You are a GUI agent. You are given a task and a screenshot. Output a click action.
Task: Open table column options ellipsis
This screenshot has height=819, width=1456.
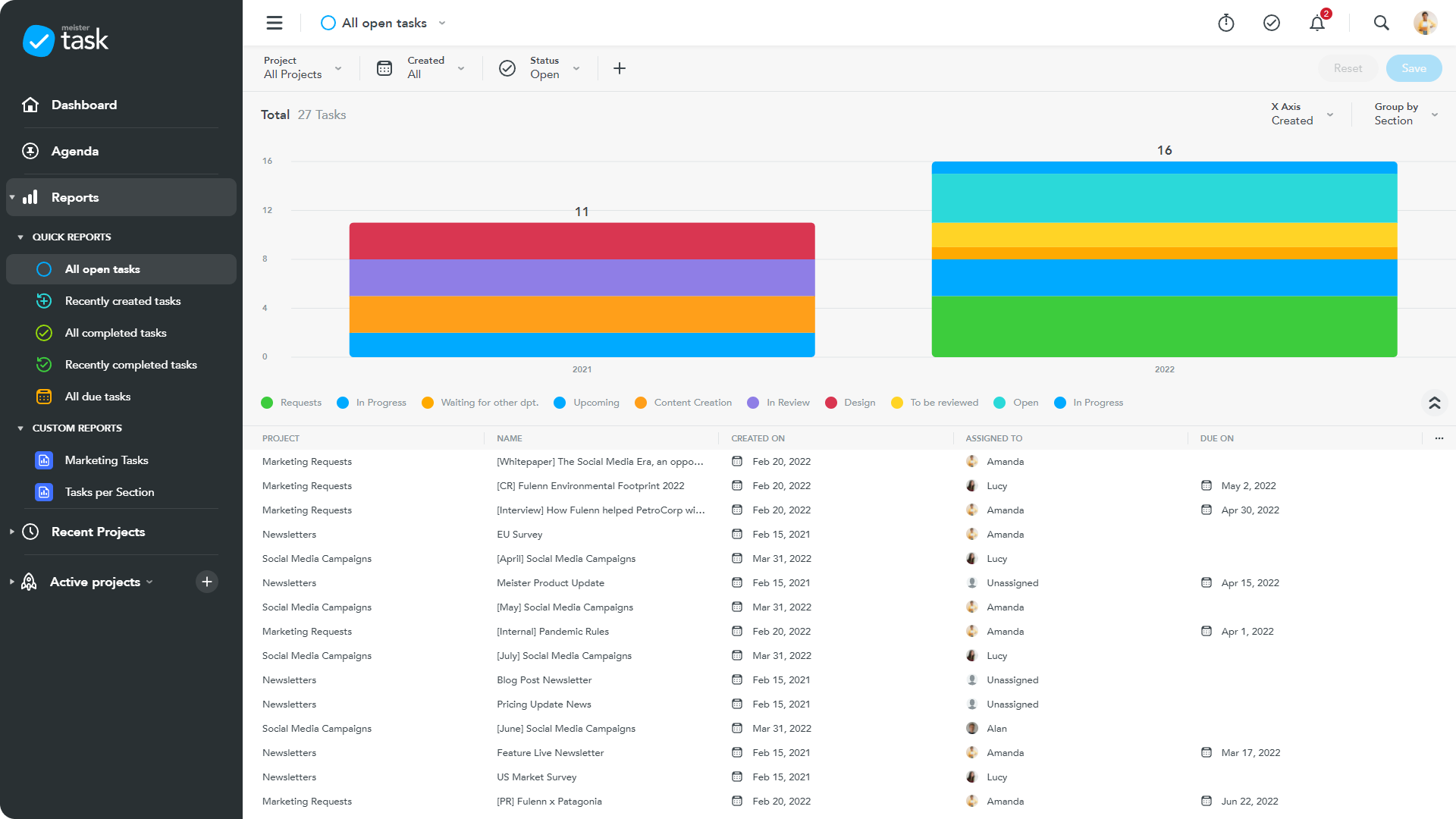[x=1439, y=438]
